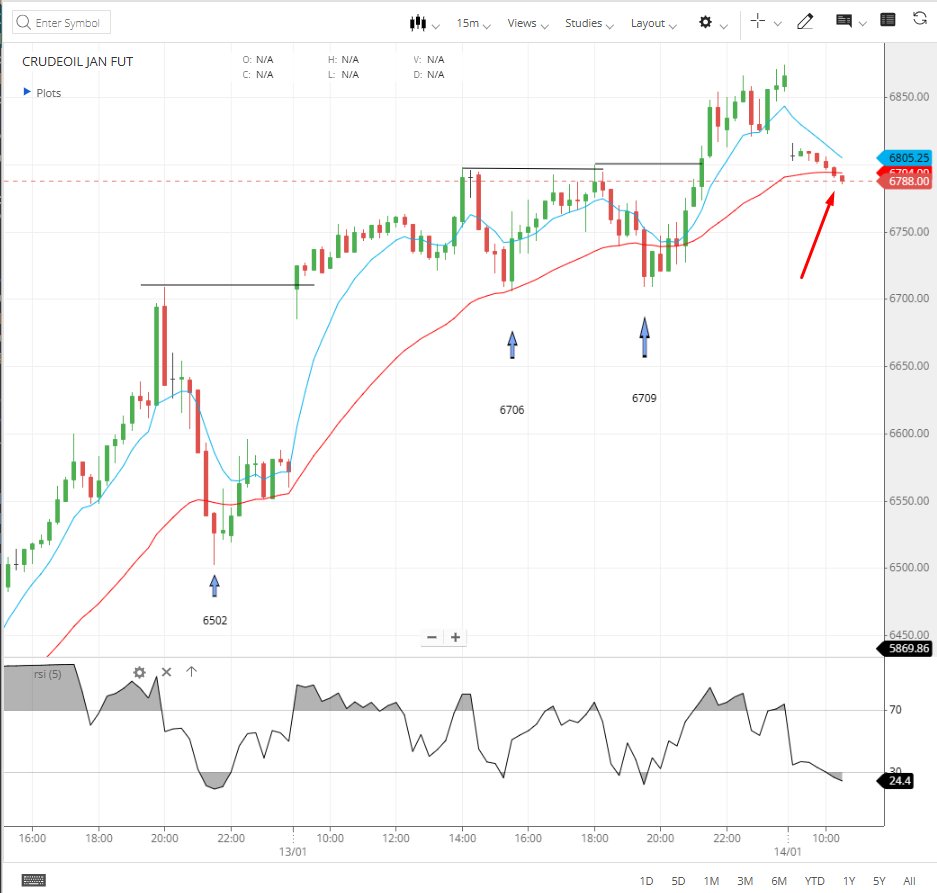Click the 13/01 date label
This screenshot has width=937, height=893.
coord(293,852)
